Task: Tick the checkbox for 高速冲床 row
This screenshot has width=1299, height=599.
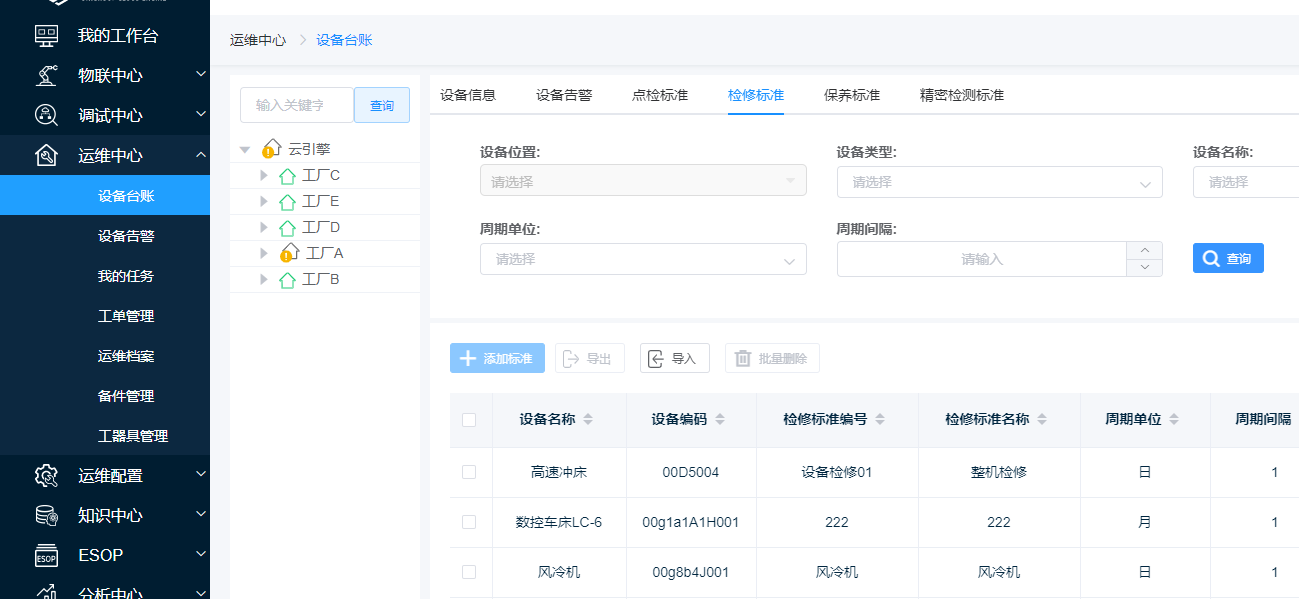Action: (x=469, y=472)
